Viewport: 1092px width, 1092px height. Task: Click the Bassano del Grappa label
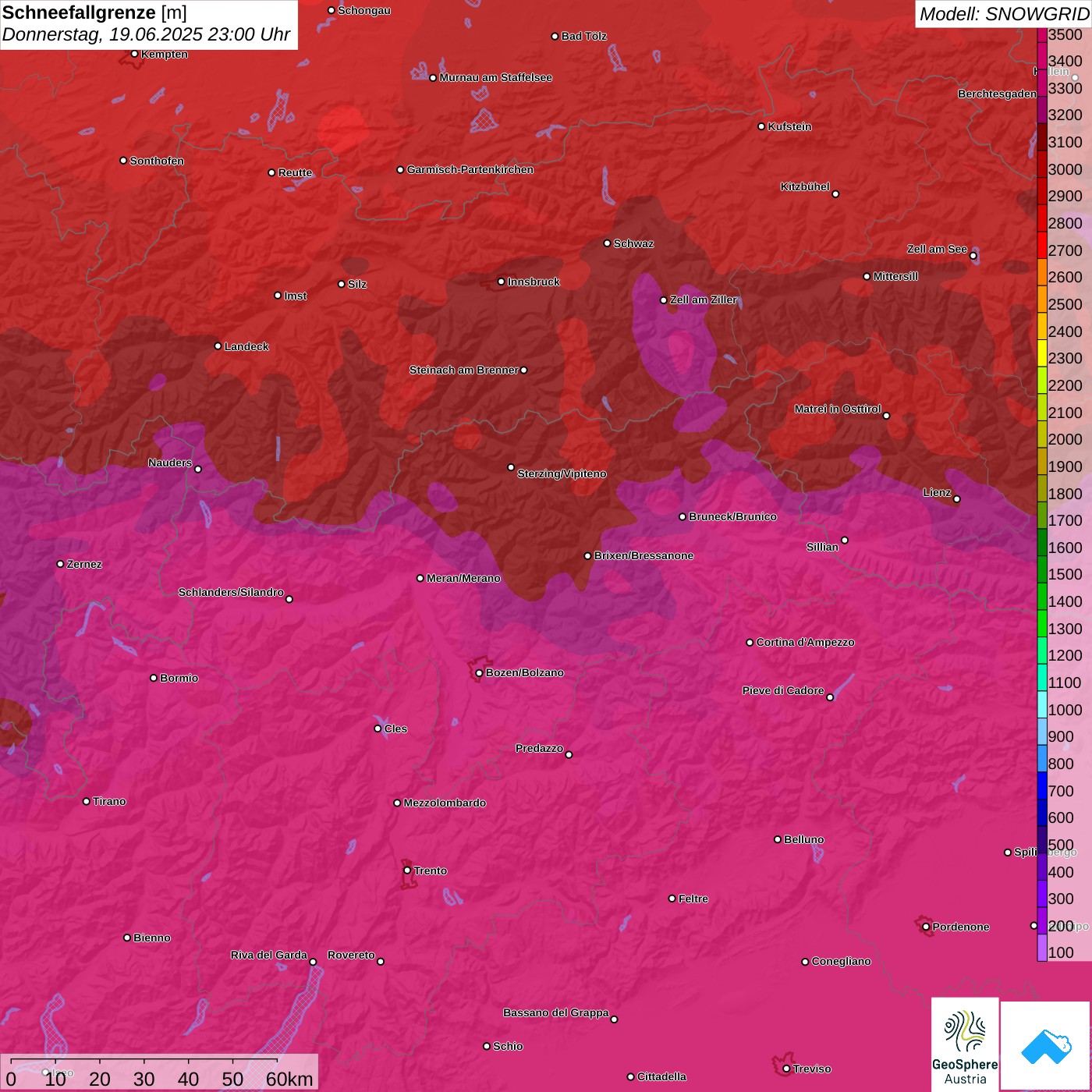click(555, 1012)
